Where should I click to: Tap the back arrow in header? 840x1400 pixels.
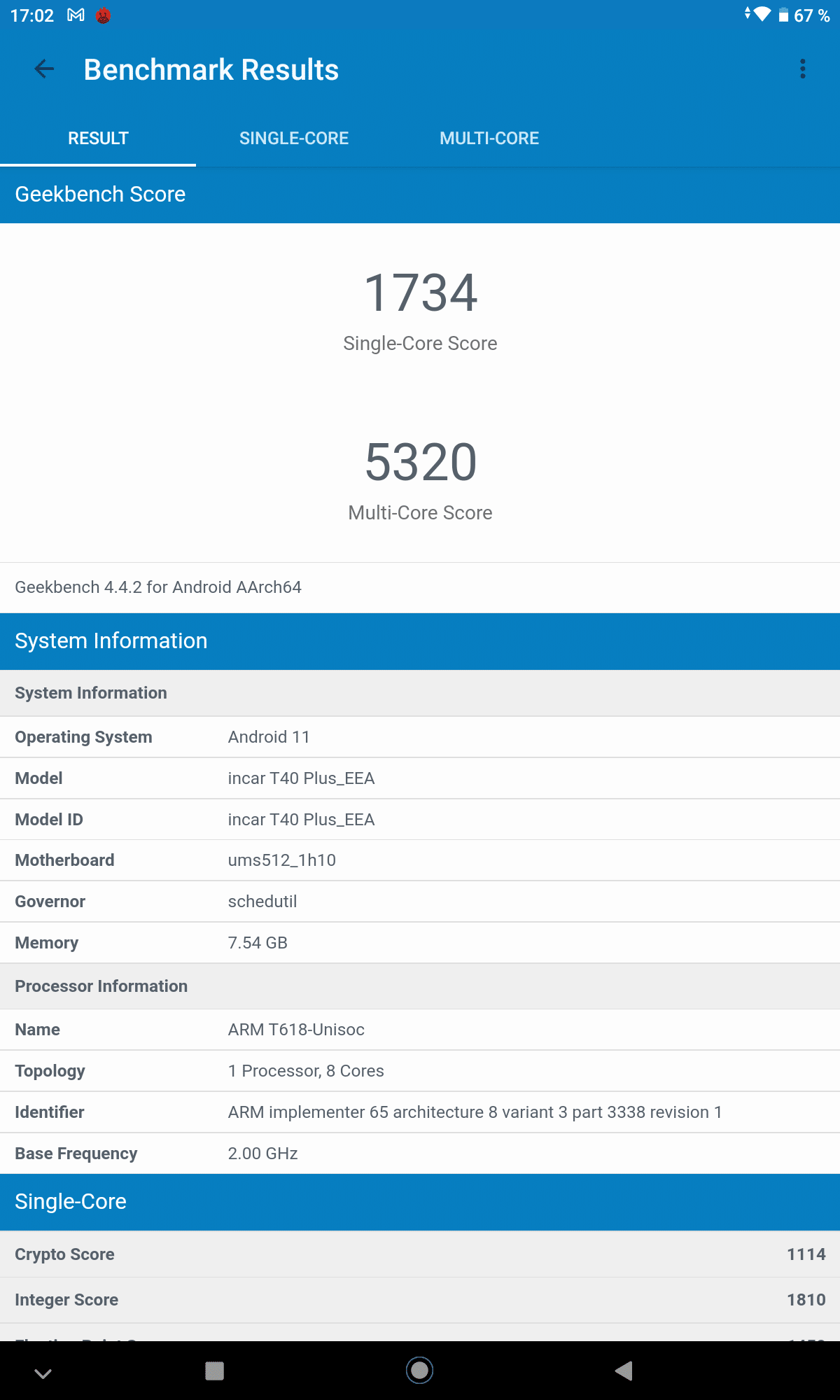click(x=44, y=69)
